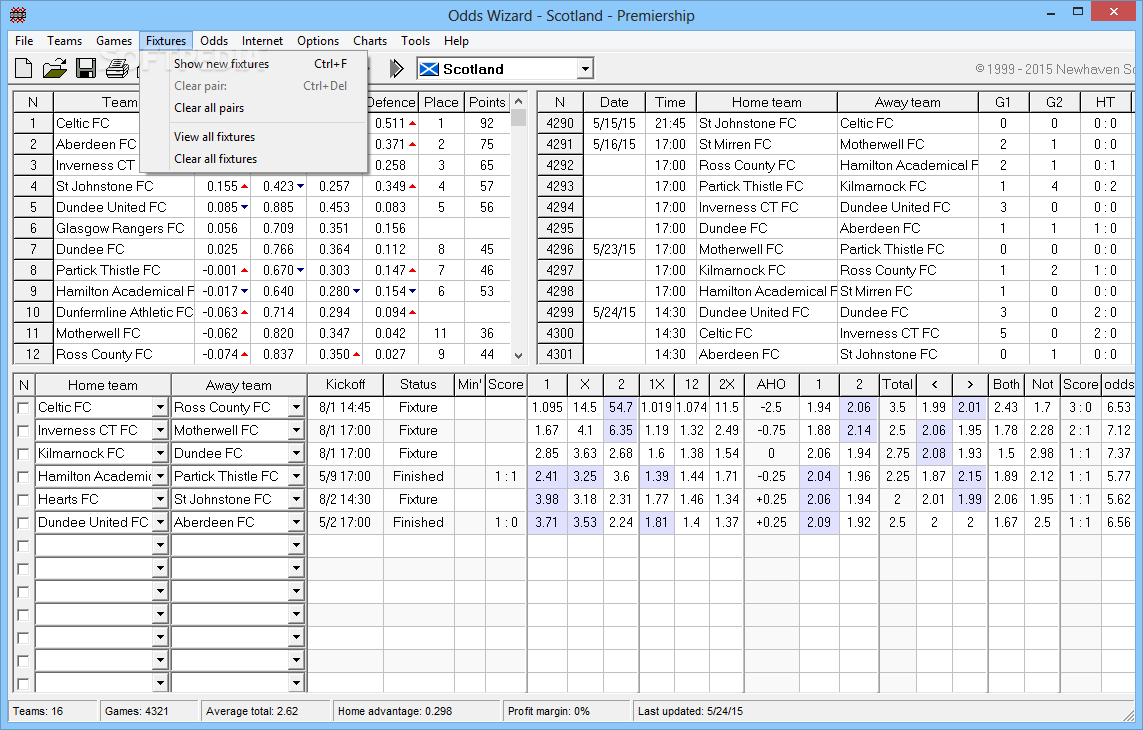Viewport: 1143px width, 730px height.
Task: Click the Points column header
Action: coord(487,103)
